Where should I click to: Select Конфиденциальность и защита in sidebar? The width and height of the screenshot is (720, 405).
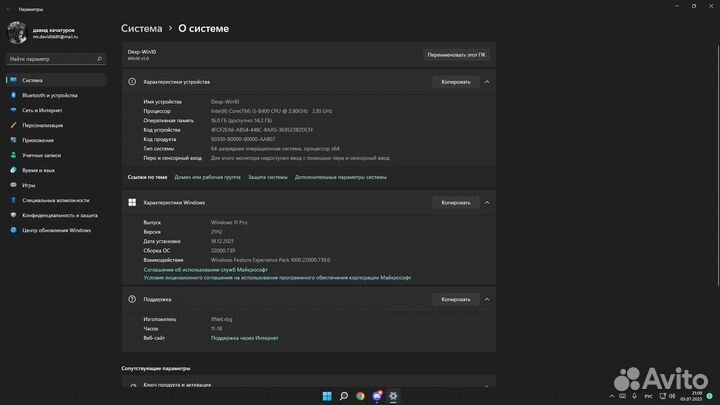[60, 215]
